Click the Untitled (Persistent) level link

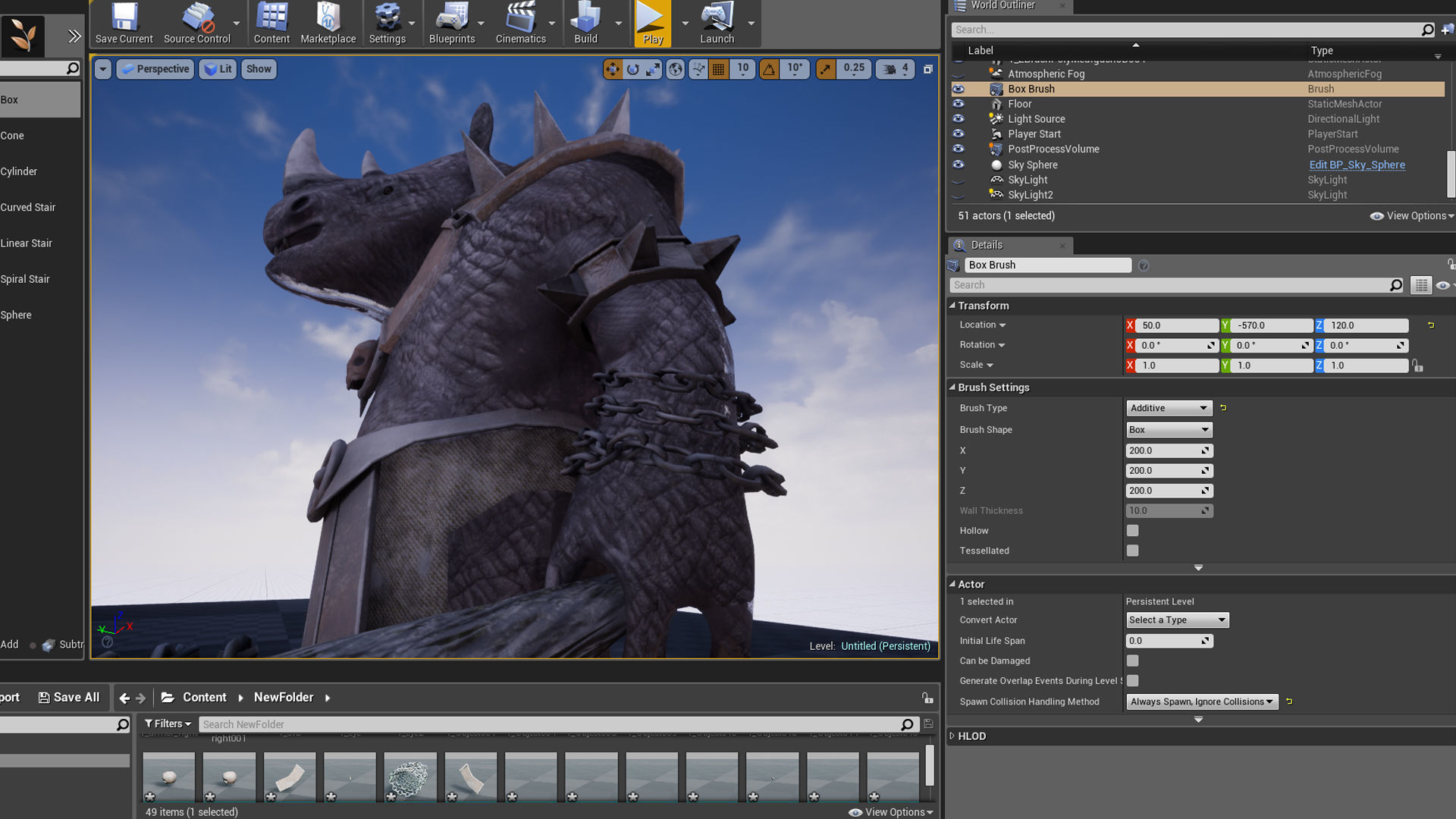pos(885,646)
